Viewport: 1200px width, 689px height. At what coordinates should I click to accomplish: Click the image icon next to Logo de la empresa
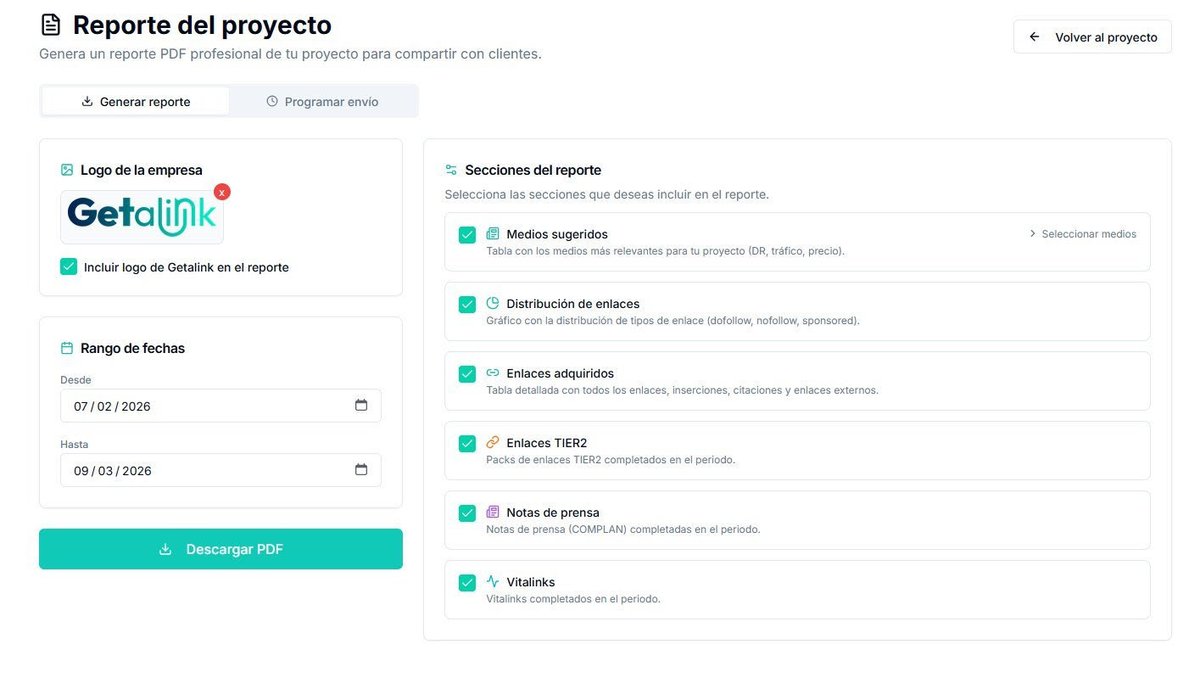67,170
